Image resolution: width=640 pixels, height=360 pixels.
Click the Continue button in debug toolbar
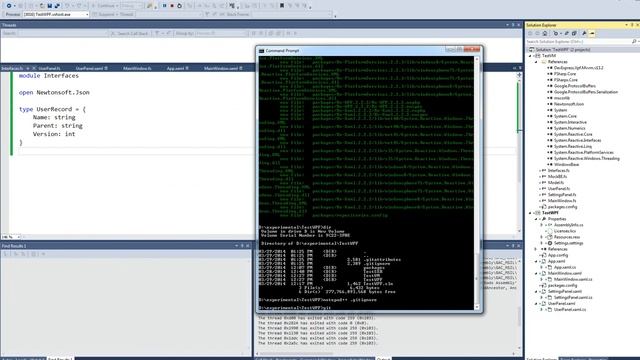click(x=103, y=6)
